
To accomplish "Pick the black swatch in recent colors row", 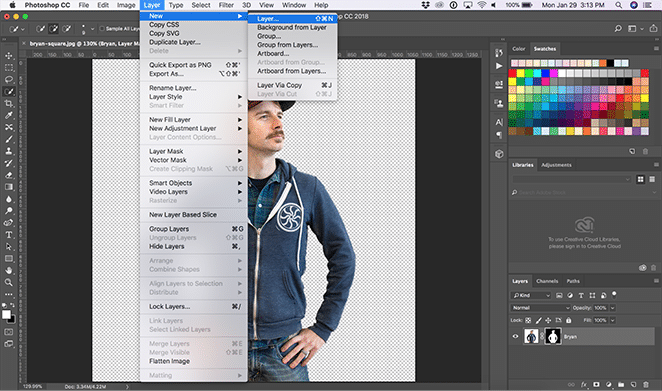I will click(x=610, y=63).
